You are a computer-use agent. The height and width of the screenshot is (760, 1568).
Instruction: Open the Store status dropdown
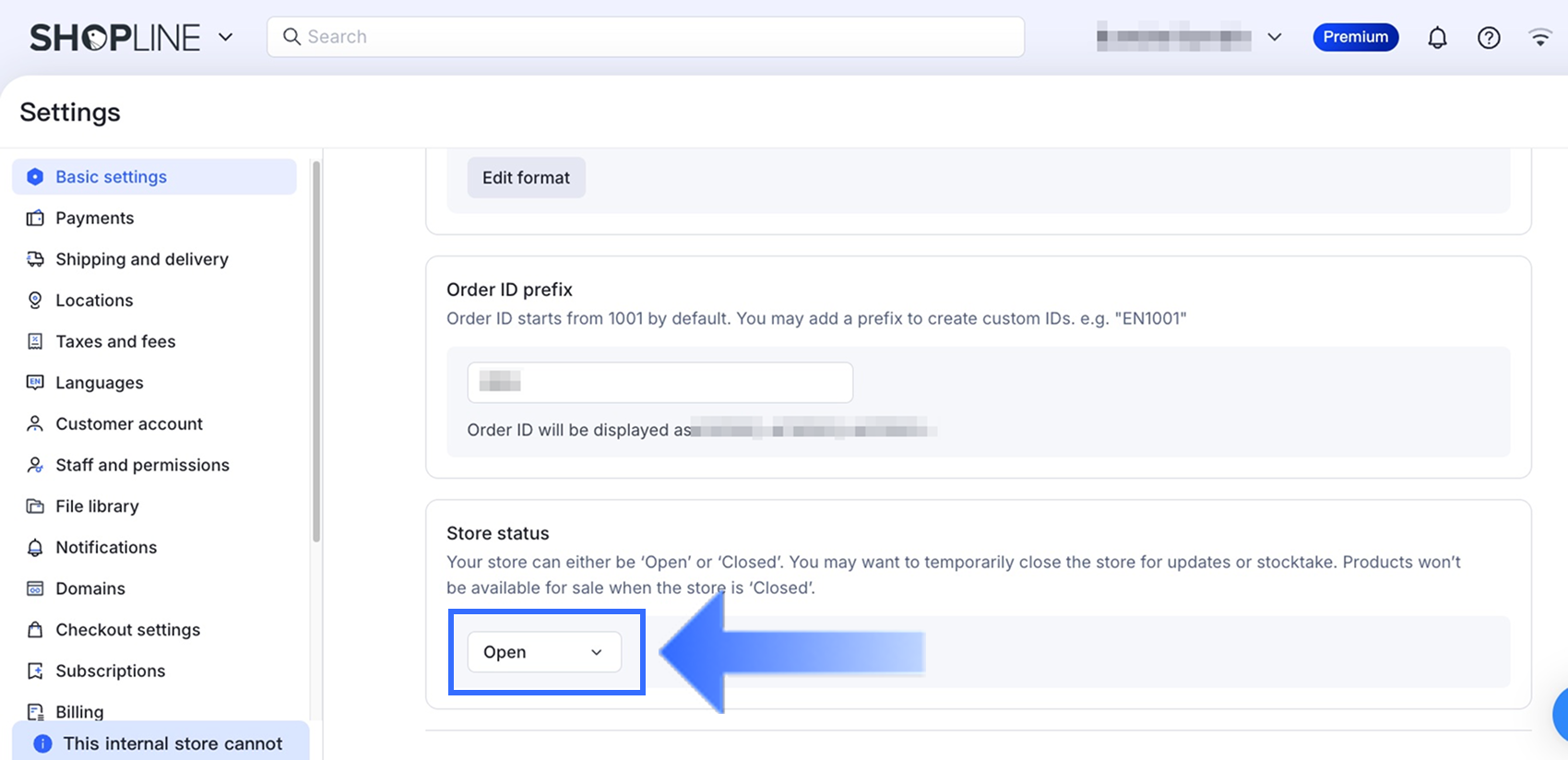pyautogui.click(x=544, y=652)
